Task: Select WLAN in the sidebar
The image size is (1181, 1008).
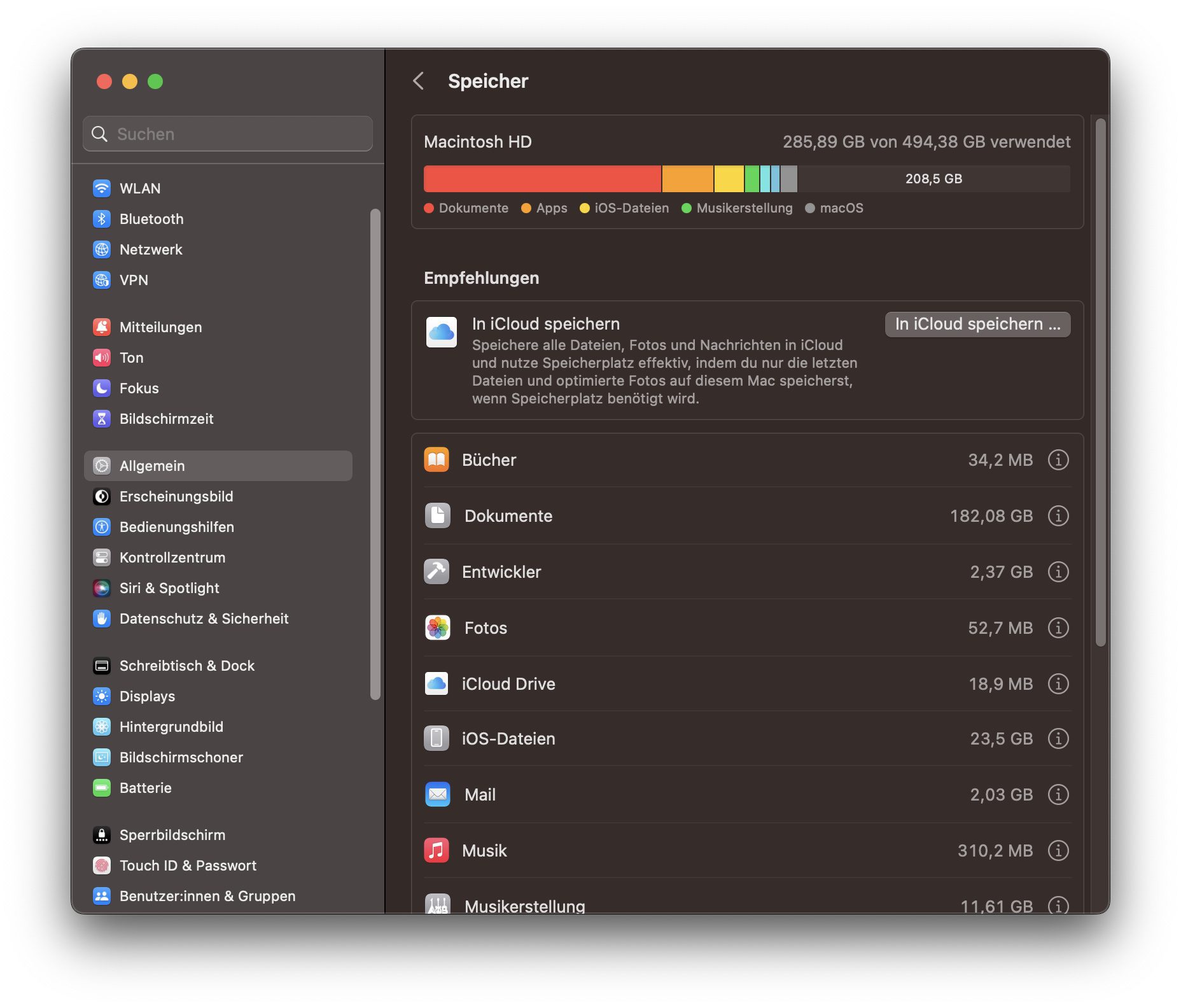Action: click(139, 188)
